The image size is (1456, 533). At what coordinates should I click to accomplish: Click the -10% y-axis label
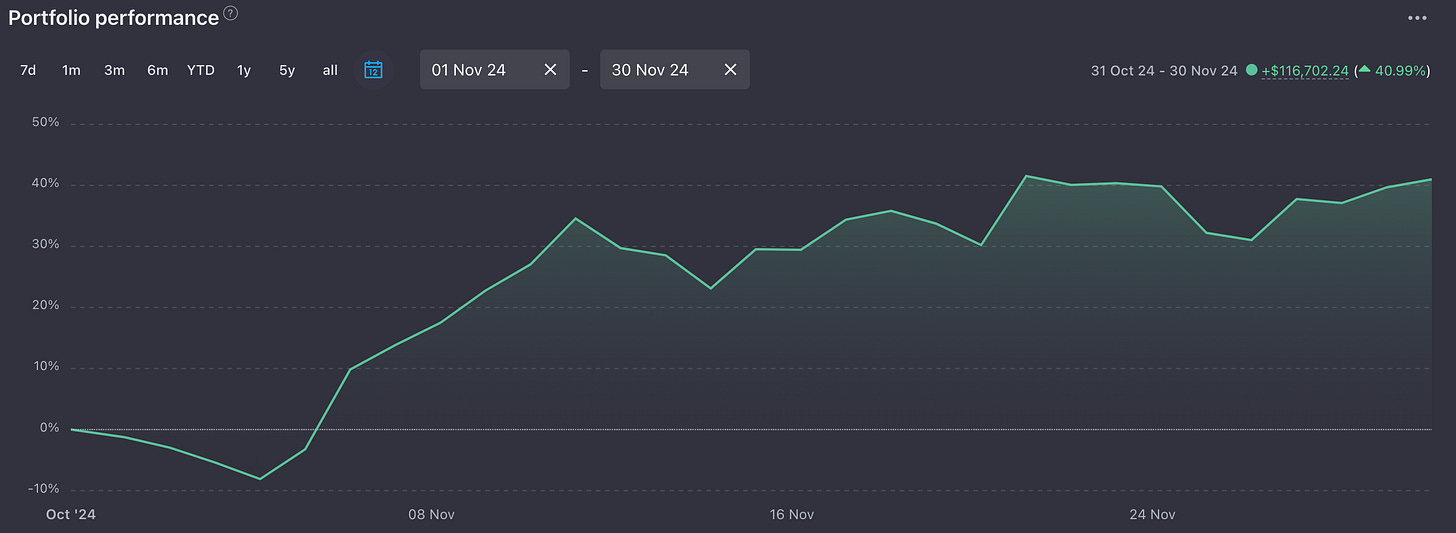click(x=44, y=489)
